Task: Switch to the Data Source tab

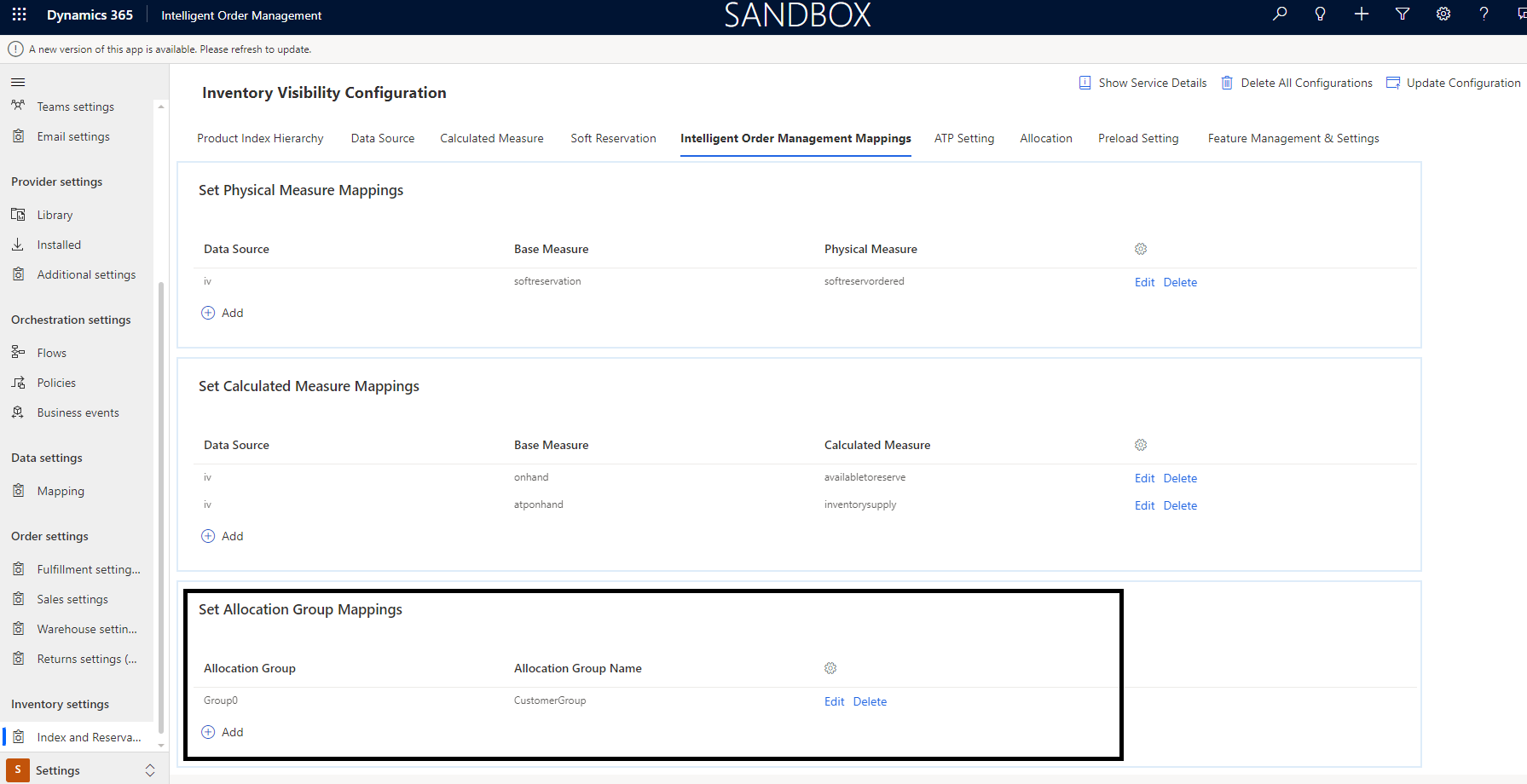Action: pos(383,138)
